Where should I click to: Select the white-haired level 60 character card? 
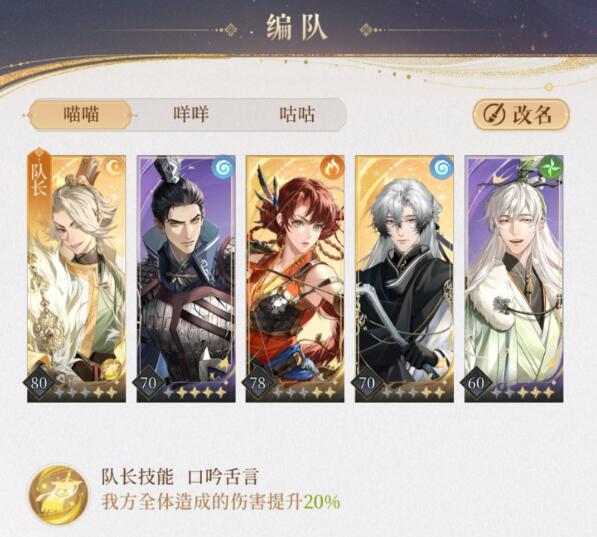coord(514,278)
